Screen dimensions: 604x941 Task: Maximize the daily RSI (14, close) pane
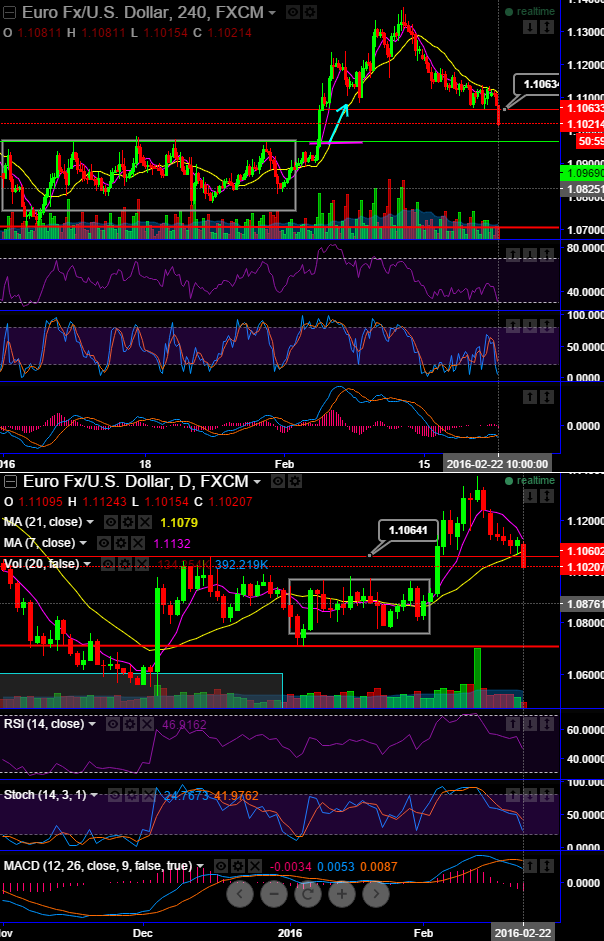tap(546, 724)
